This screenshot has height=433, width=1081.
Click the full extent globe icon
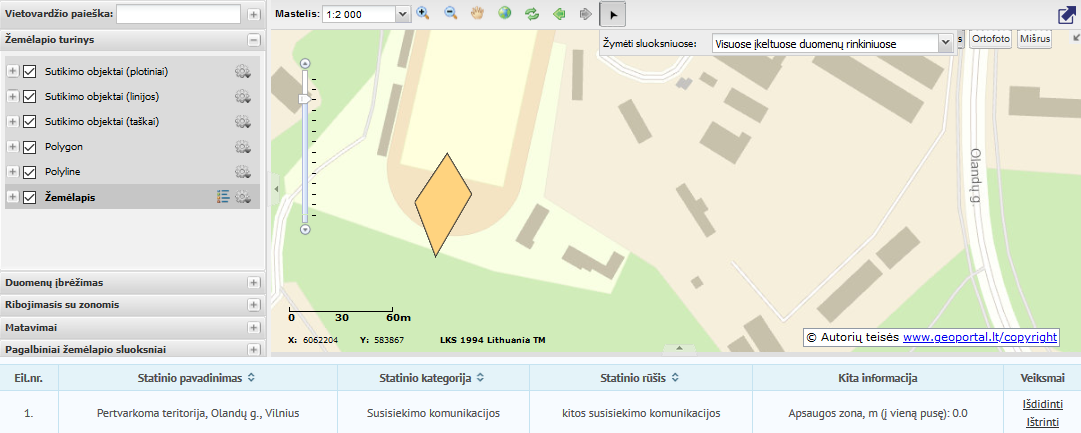(505, 15)
